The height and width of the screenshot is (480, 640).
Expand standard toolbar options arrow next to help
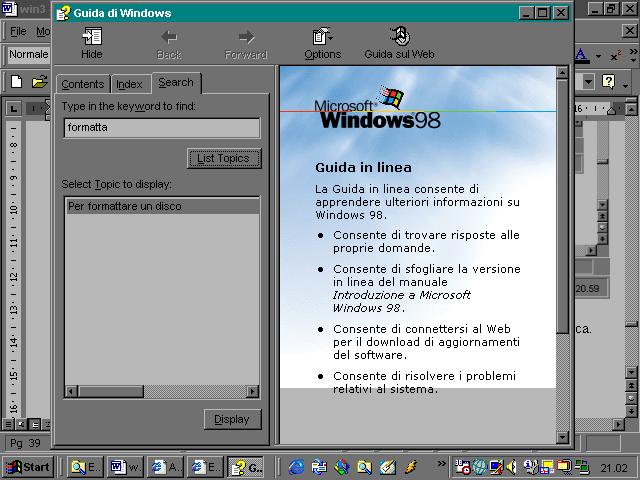click(626, 85)
